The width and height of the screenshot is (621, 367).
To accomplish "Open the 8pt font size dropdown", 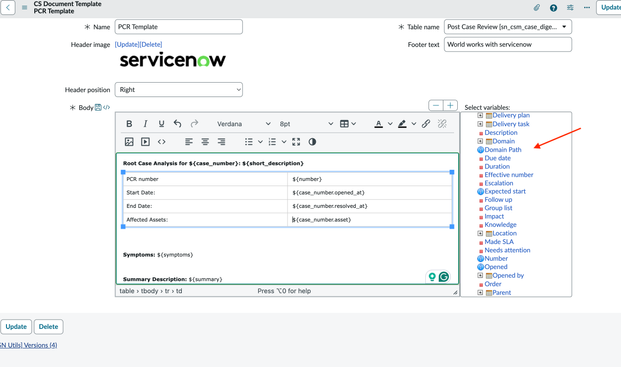I will tap(306, 124).
